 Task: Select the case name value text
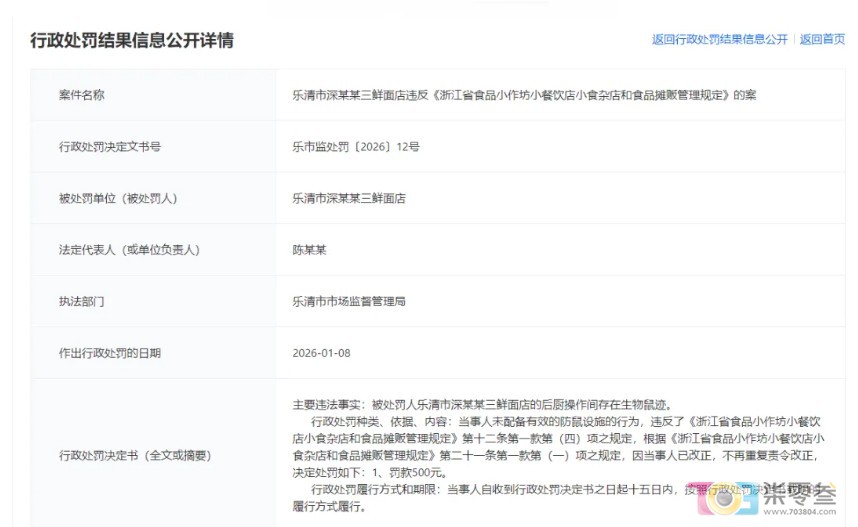524,95
